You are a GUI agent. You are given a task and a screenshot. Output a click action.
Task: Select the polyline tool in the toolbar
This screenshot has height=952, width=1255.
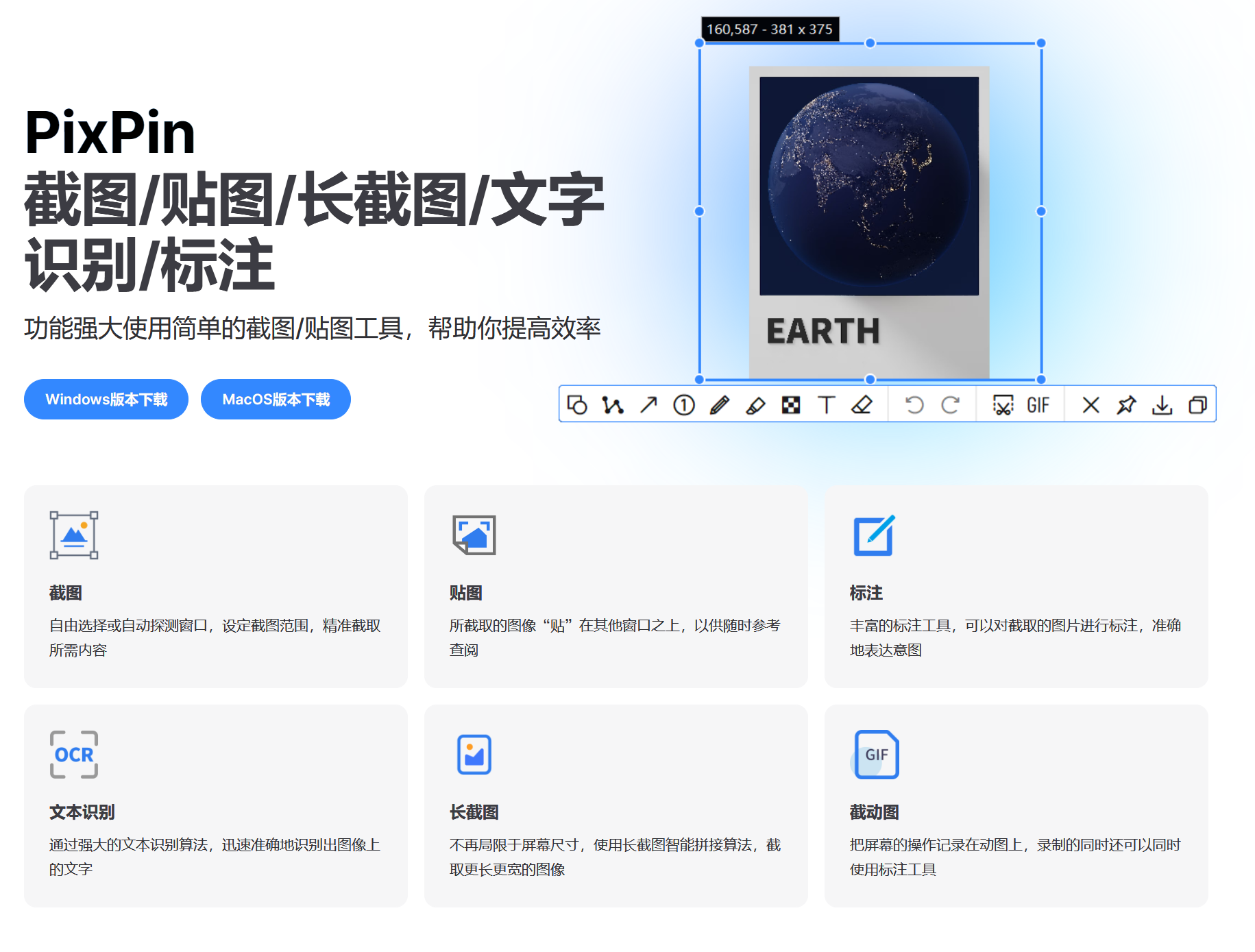point(613,405)
